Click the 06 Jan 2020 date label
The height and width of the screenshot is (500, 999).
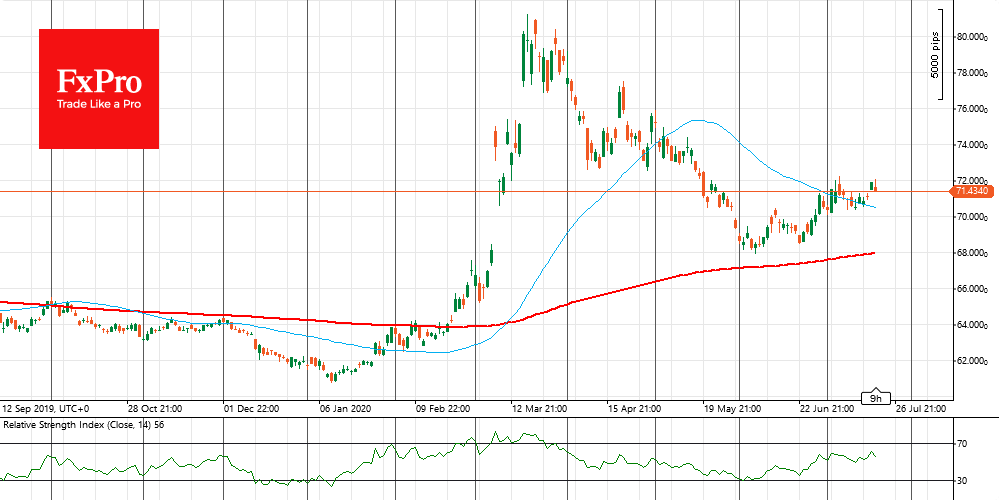[x=344, y=408]
